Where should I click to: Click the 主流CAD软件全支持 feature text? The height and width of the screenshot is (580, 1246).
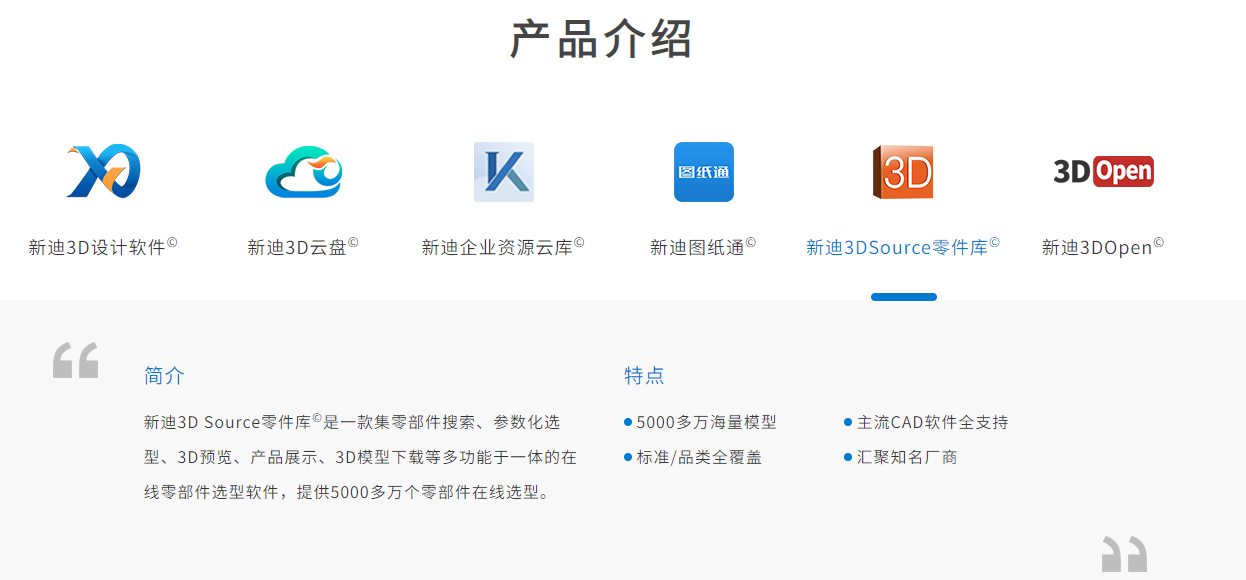click(932, 422)
